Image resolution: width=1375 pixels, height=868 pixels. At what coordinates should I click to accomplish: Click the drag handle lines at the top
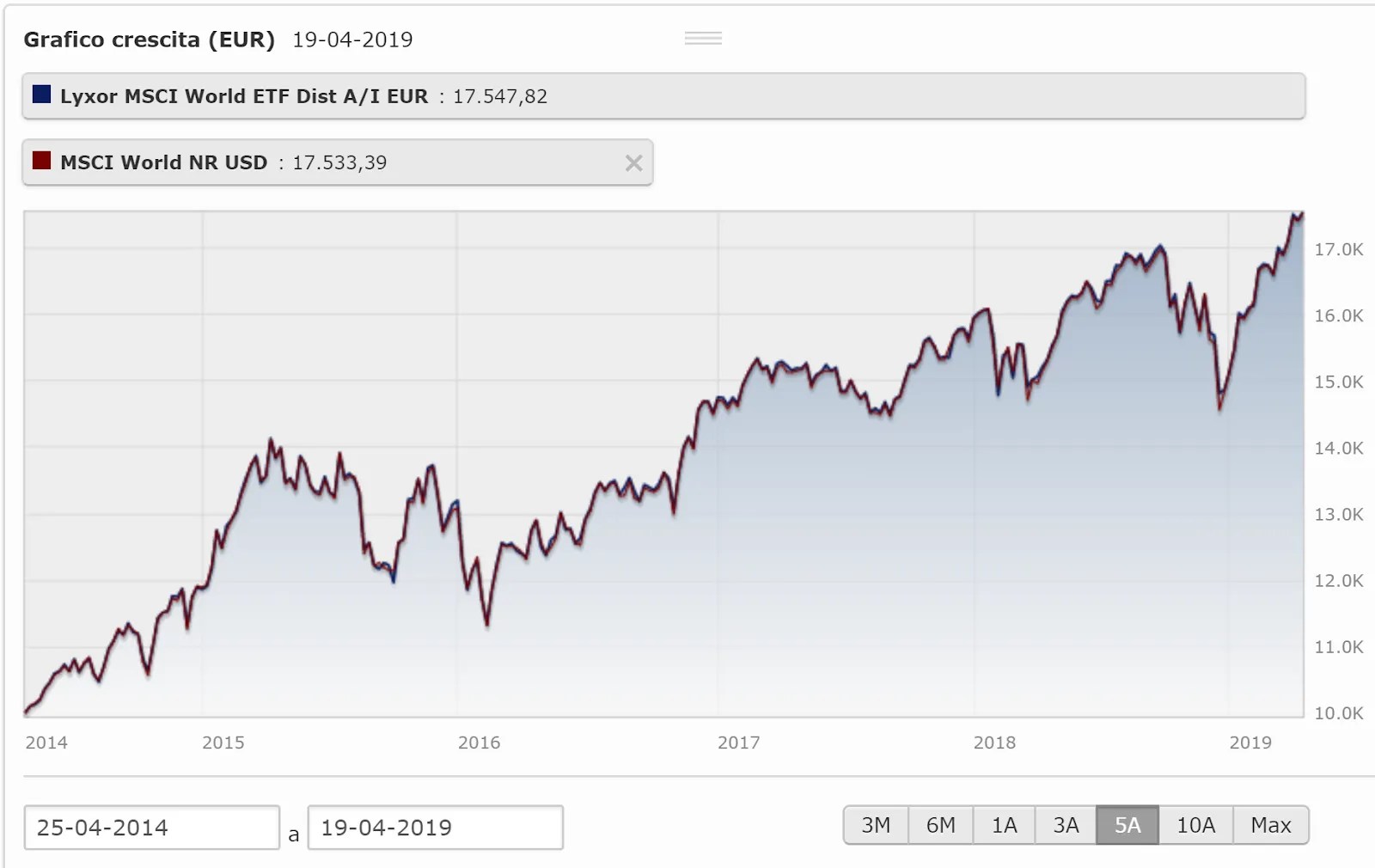pos(703,38)
